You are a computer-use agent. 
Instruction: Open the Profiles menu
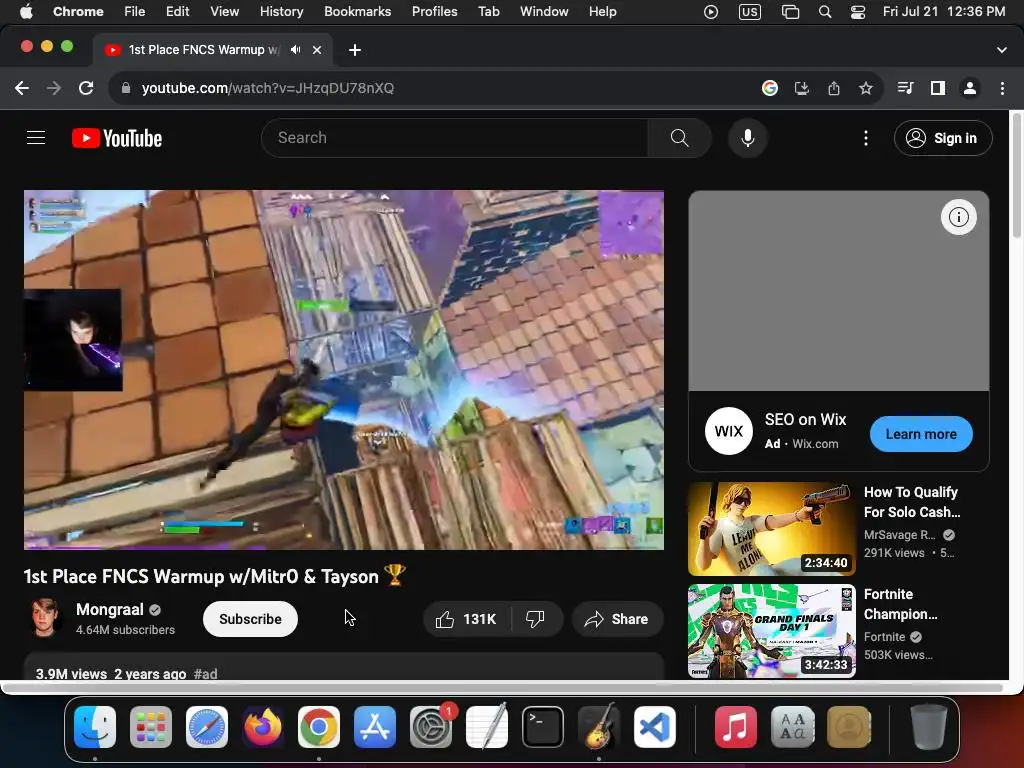[x=434, y=11]
